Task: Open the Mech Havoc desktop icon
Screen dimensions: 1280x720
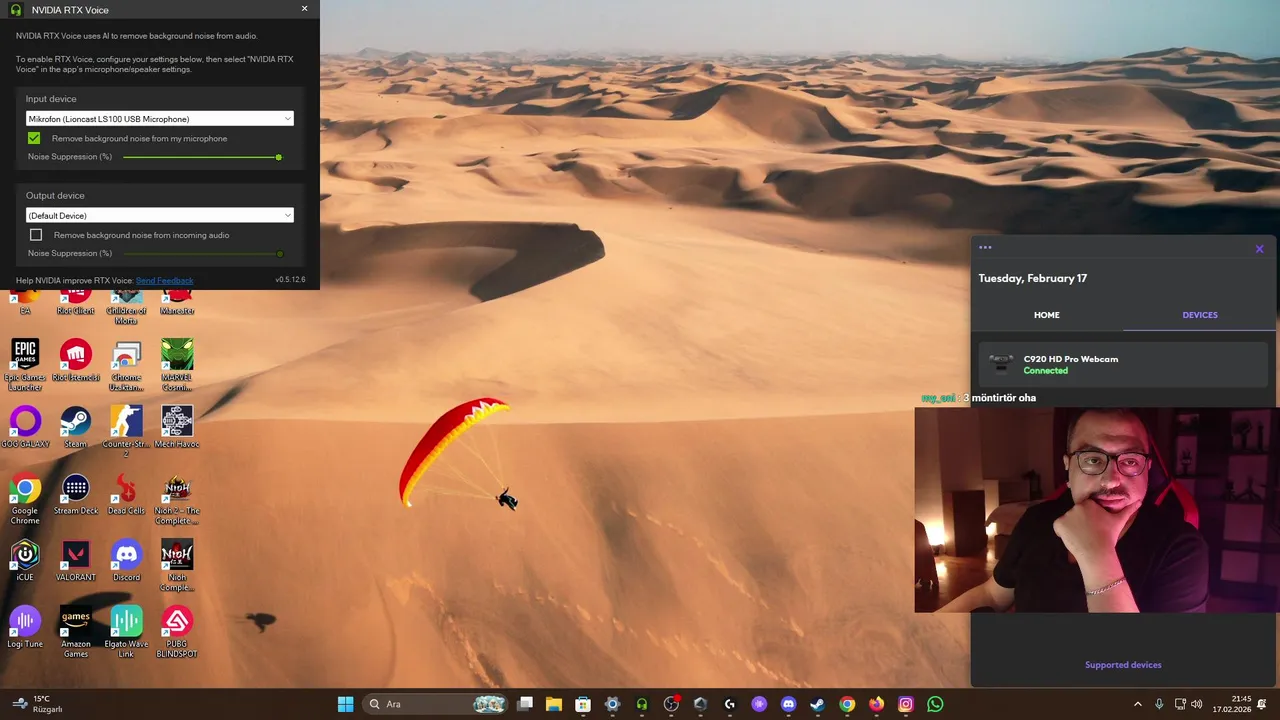Action: tap(177, 427)
